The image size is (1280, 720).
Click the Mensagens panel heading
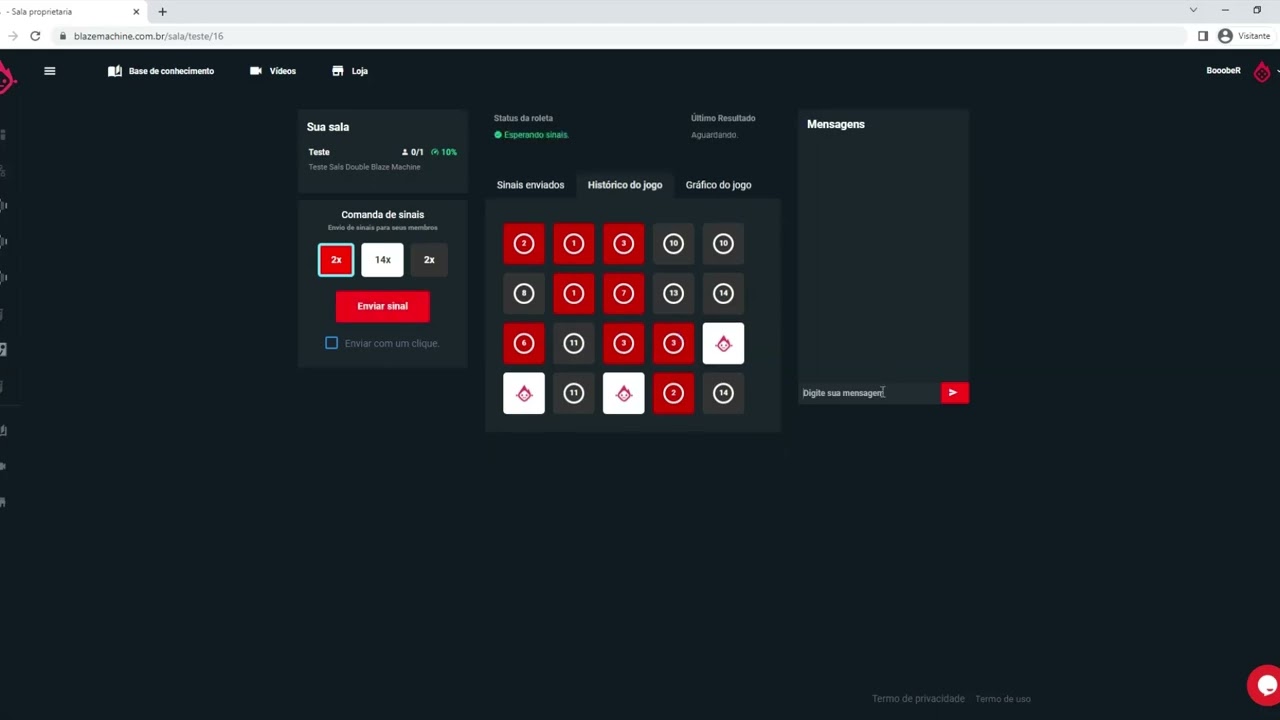[x=836, y=125]
